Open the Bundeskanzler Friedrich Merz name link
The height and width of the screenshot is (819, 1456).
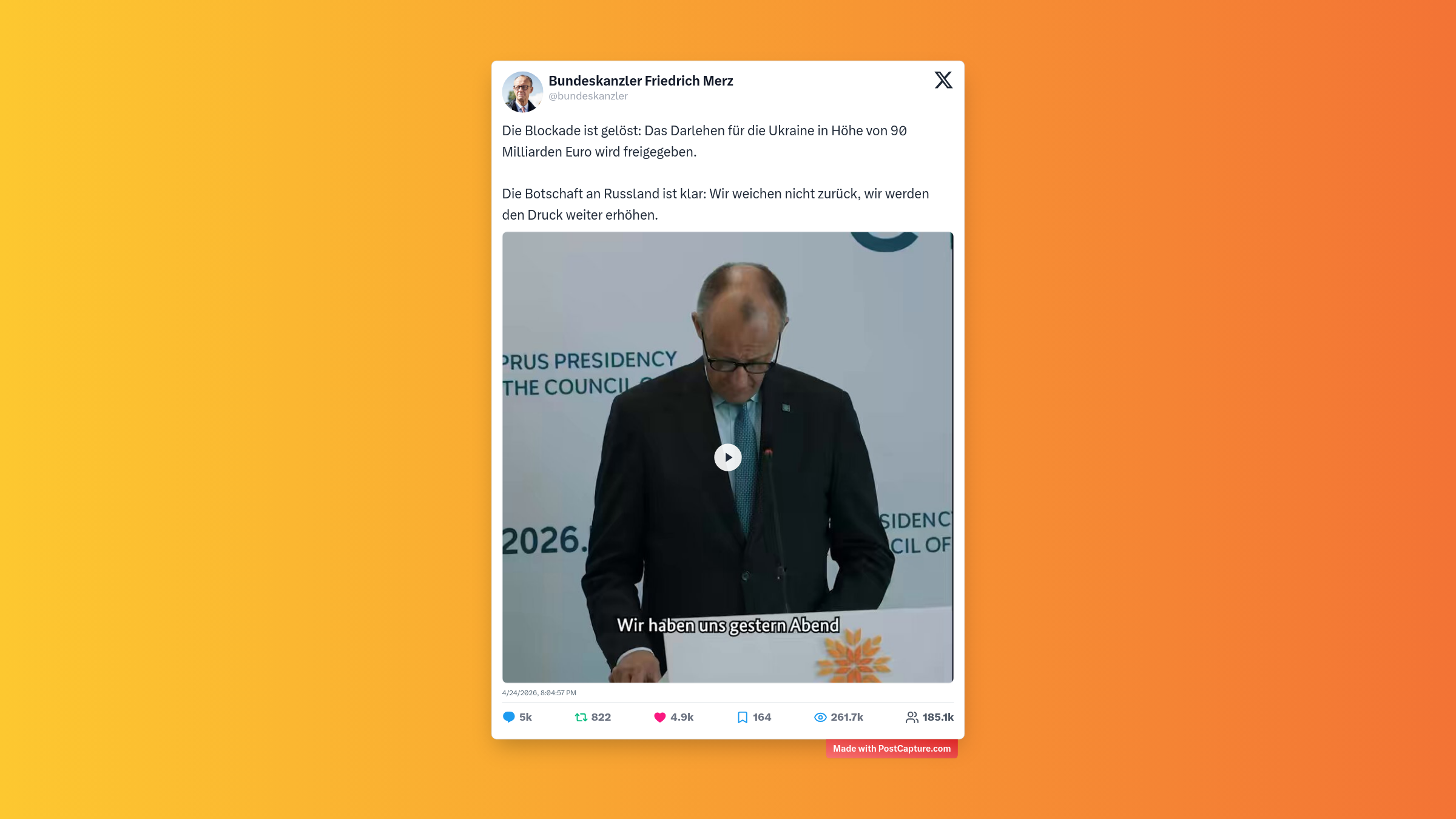pos(641,81)
